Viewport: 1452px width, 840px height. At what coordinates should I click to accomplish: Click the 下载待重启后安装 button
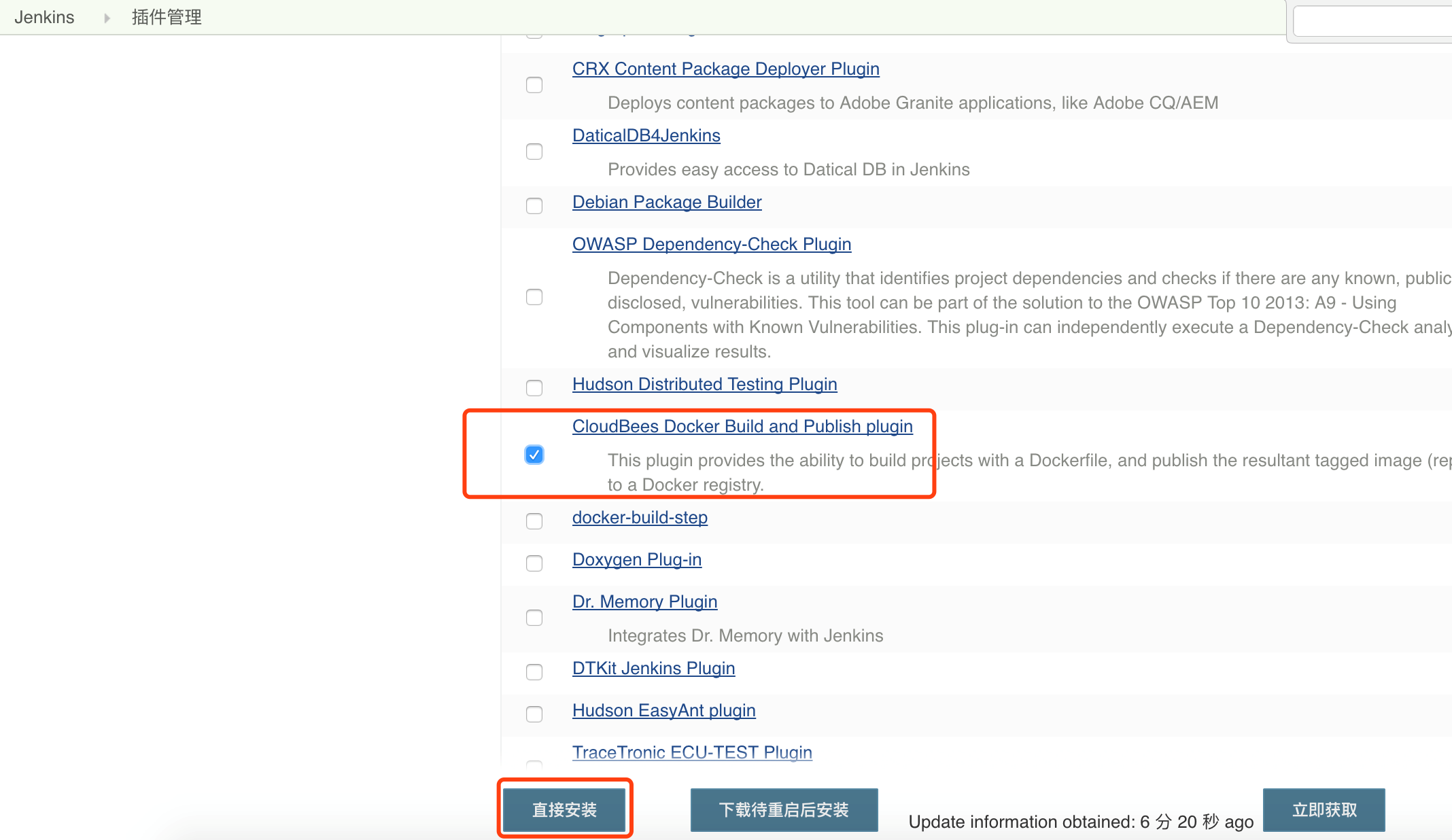(x=784, y=809)
